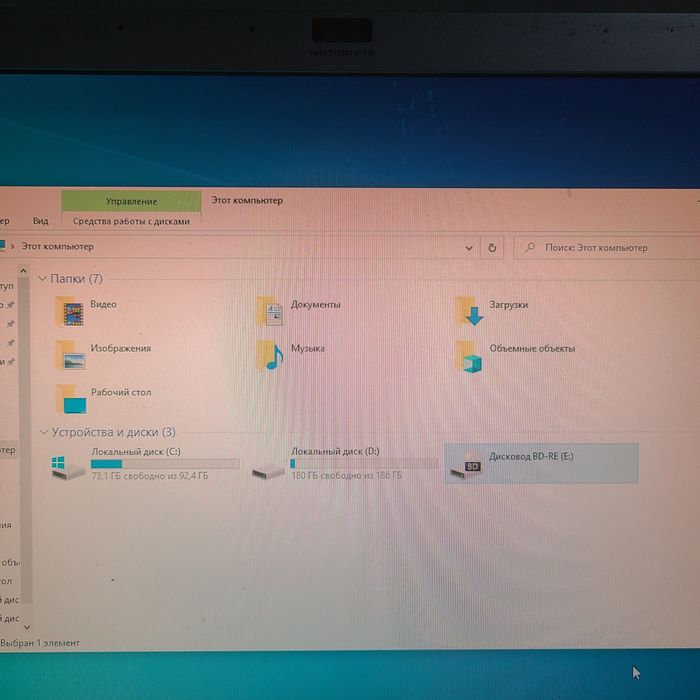This screenshot has height=700, width=700.
Task: Collapse the Устройства и диски (3) group
Action: (44, 432)
